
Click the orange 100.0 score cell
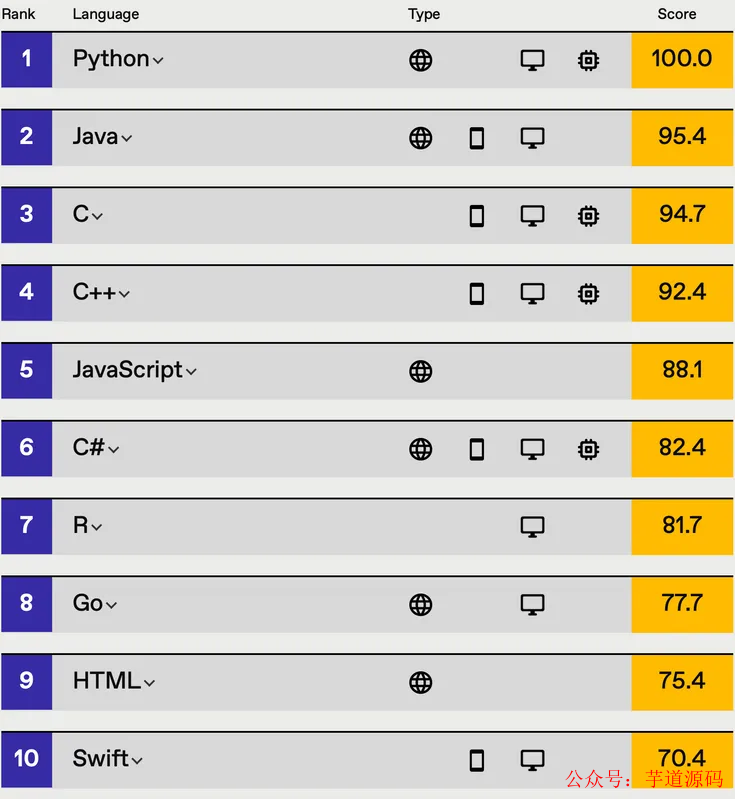[x=682, y=59]
